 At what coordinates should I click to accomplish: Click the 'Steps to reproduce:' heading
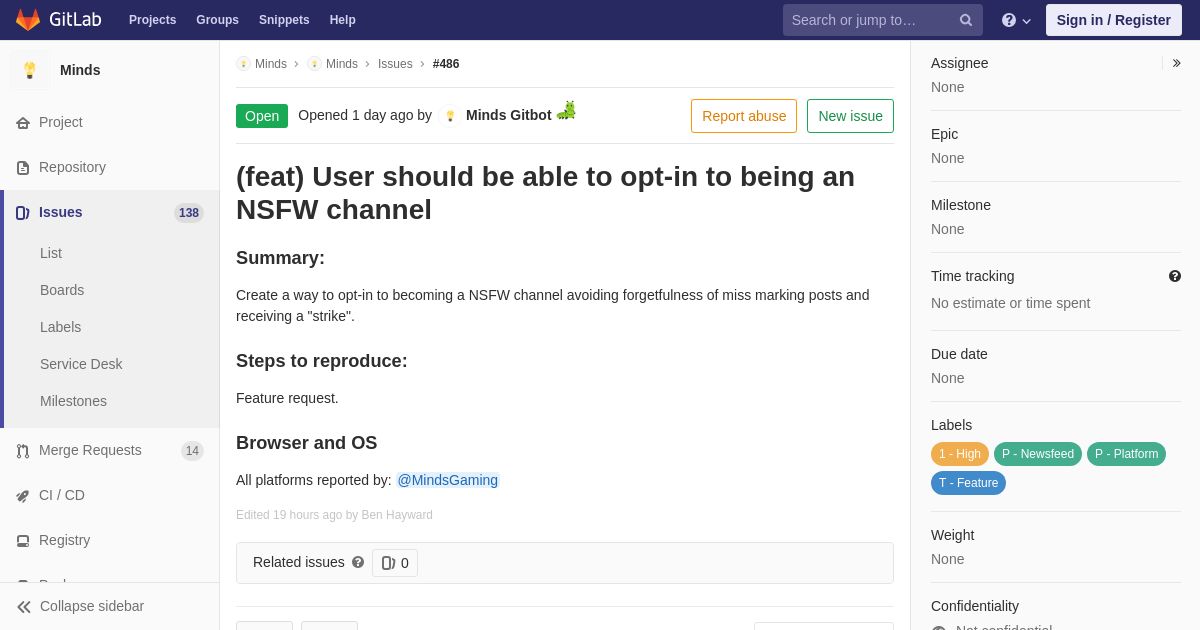[x=322, y=361]
